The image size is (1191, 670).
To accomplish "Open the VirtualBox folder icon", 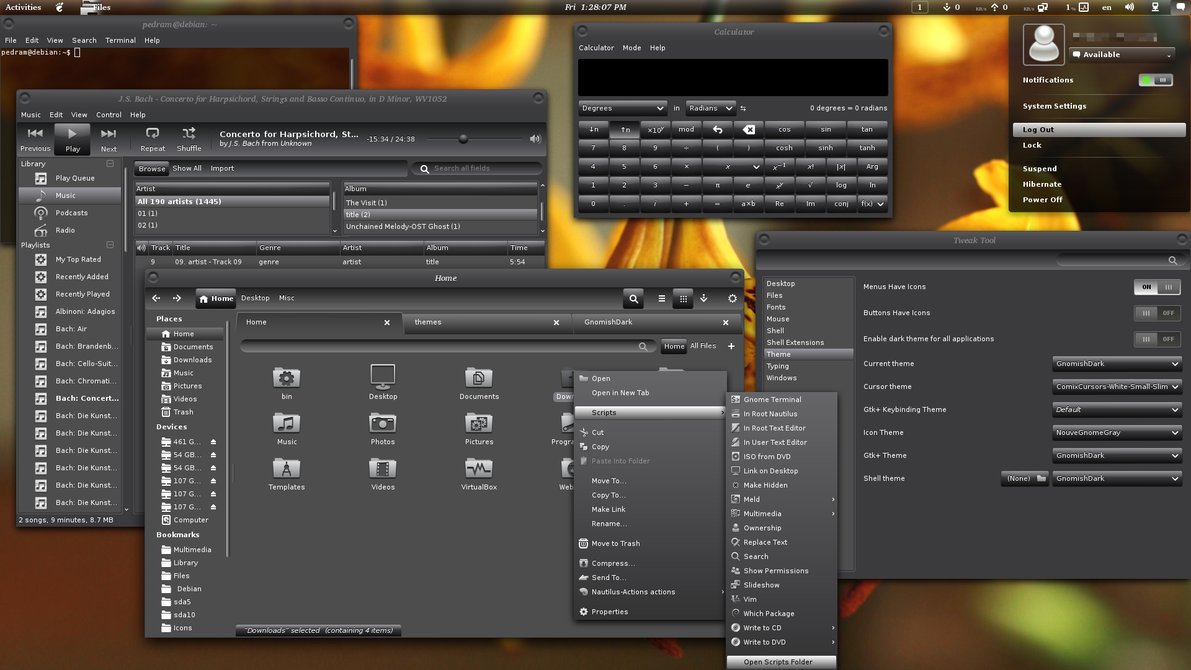I will (478, 468).
